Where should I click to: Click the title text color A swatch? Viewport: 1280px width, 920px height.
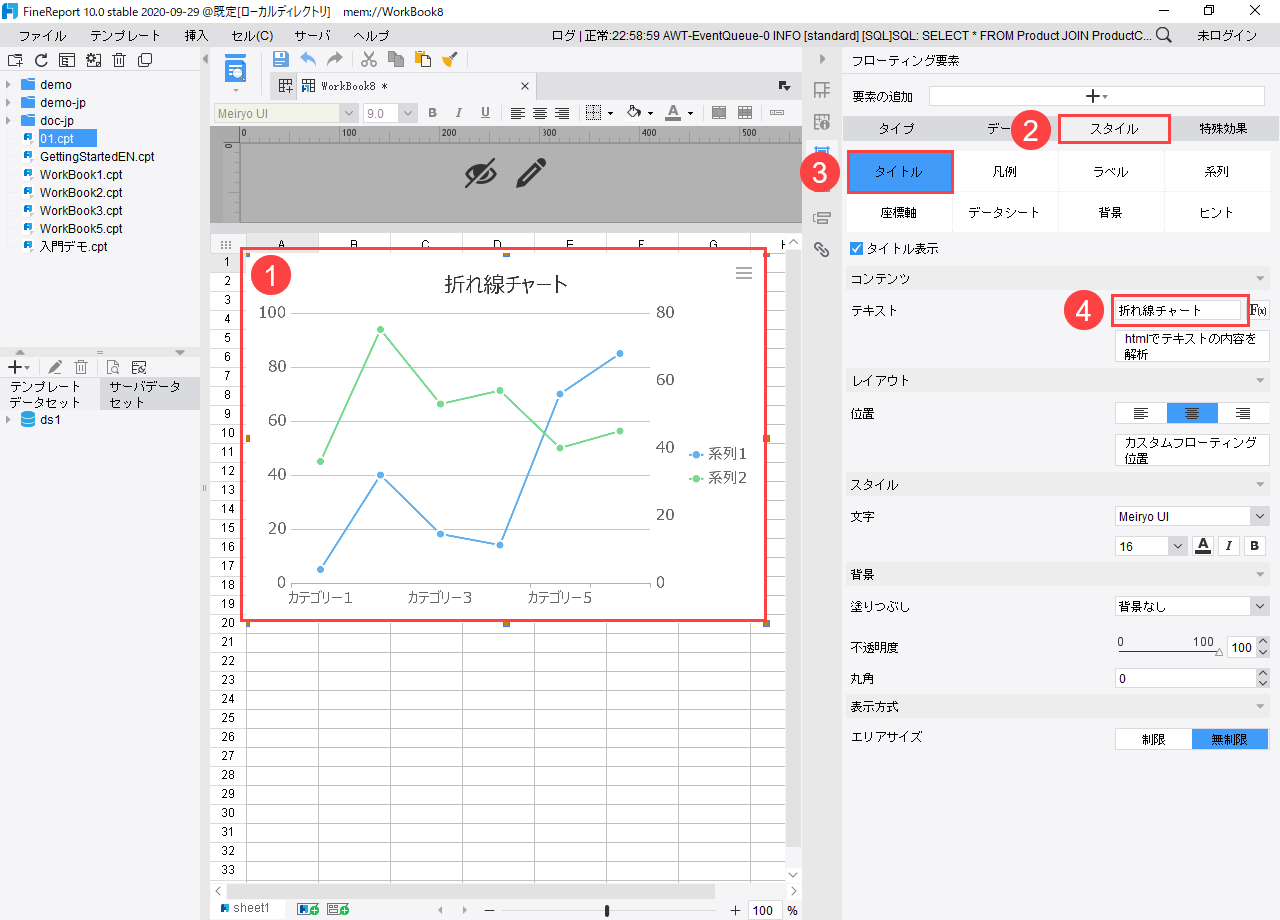pyautogui.click(x=1203, y=546)
